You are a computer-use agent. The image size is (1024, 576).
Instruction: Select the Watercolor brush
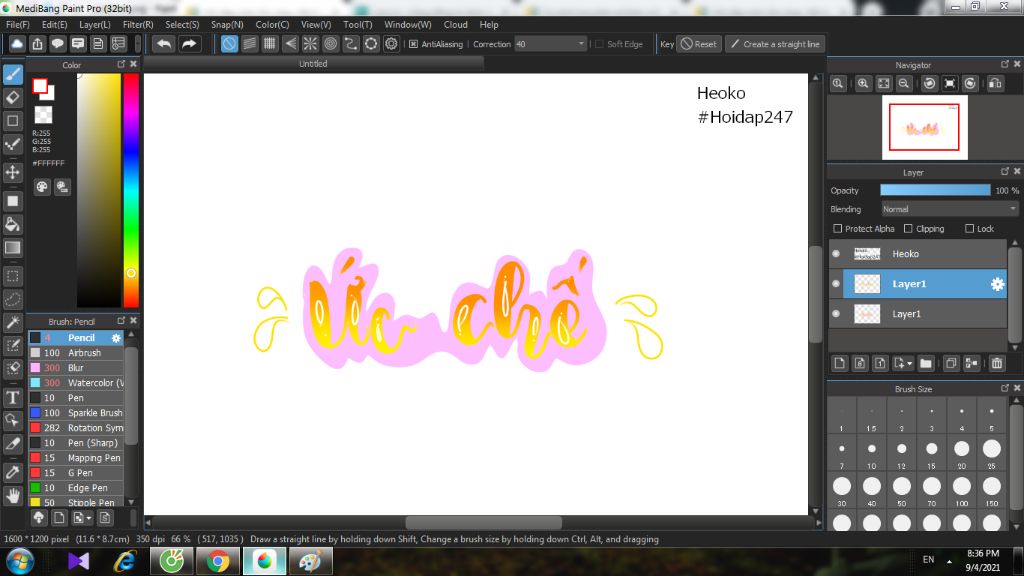click(76, 383)
